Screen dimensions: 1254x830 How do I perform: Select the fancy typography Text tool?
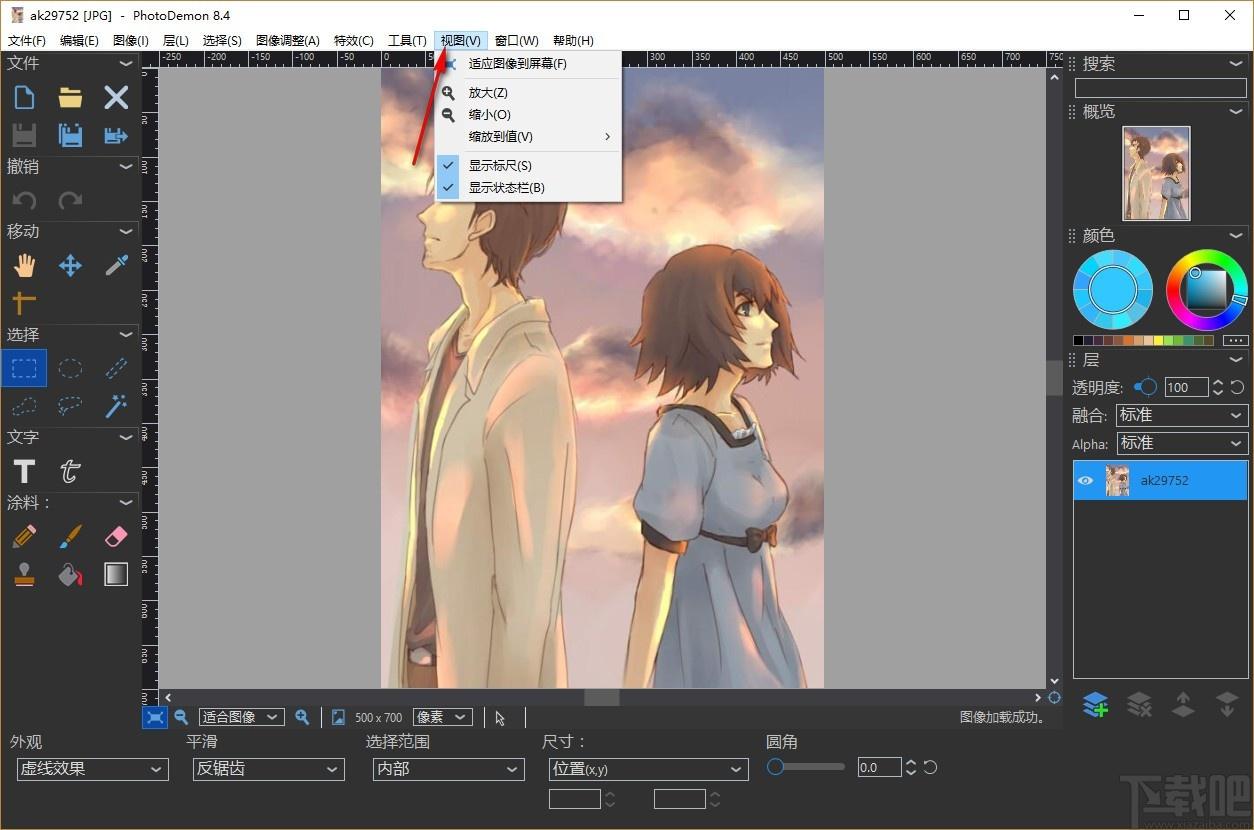(70, 471)
